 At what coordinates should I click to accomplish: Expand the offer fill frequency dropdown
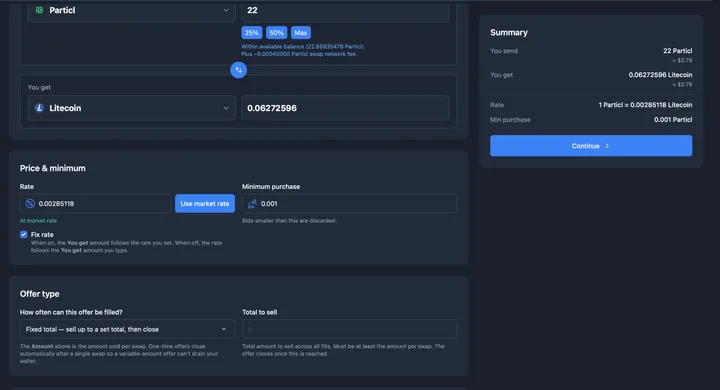(127, 329)
